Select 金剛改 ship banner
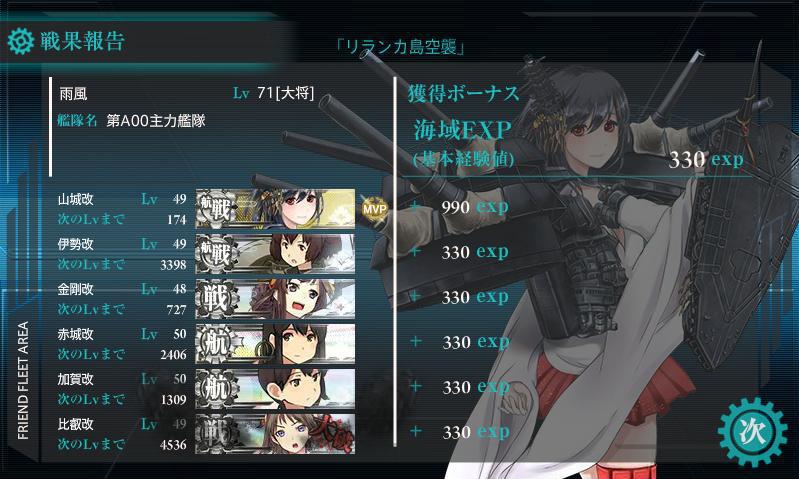Image resolution: width=799 pixels, height=479 pixels. [x=275, y=298]
